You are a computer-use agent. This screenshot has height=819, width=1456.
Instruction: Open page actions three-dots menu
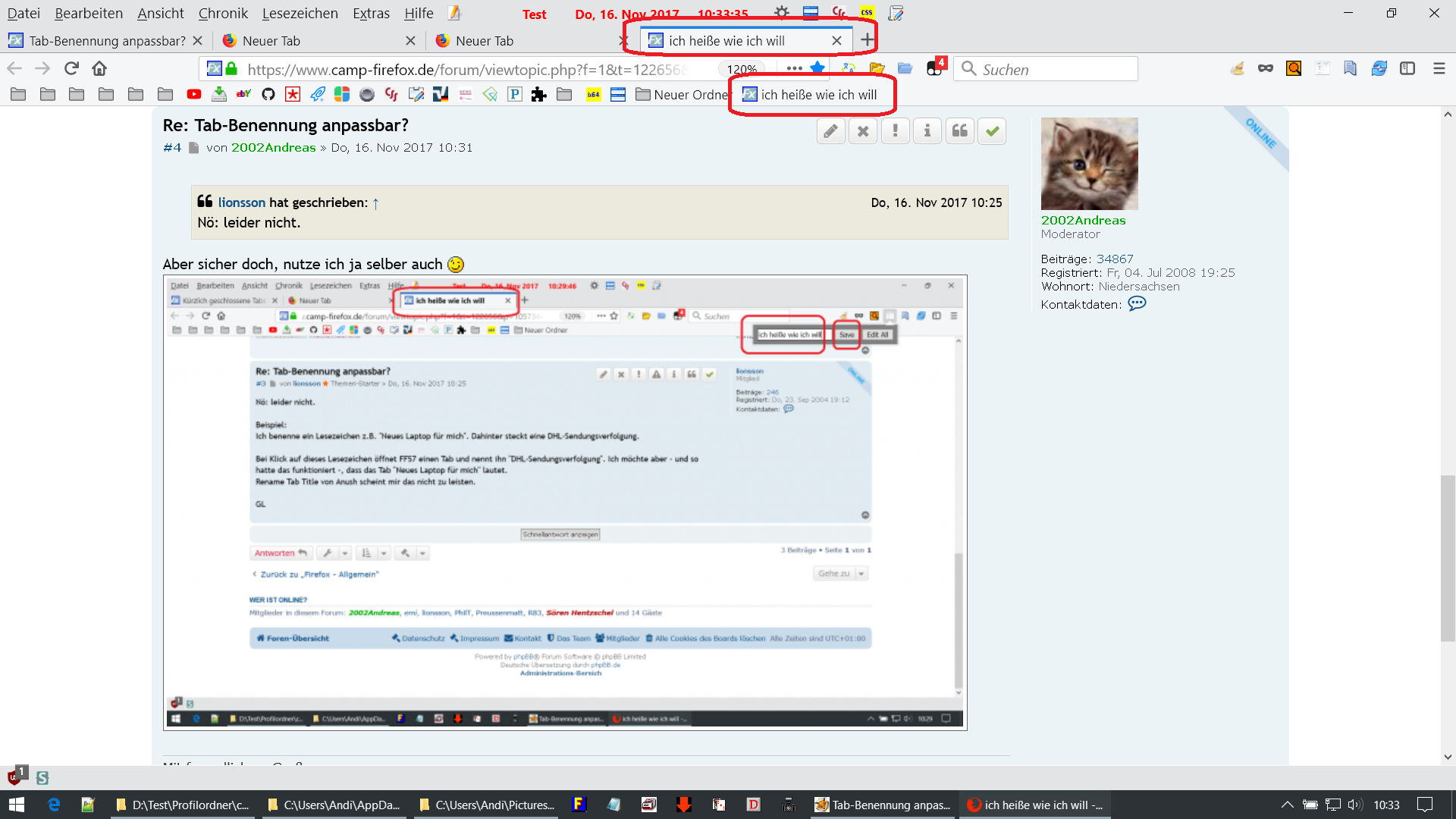[x=794, y=68]
